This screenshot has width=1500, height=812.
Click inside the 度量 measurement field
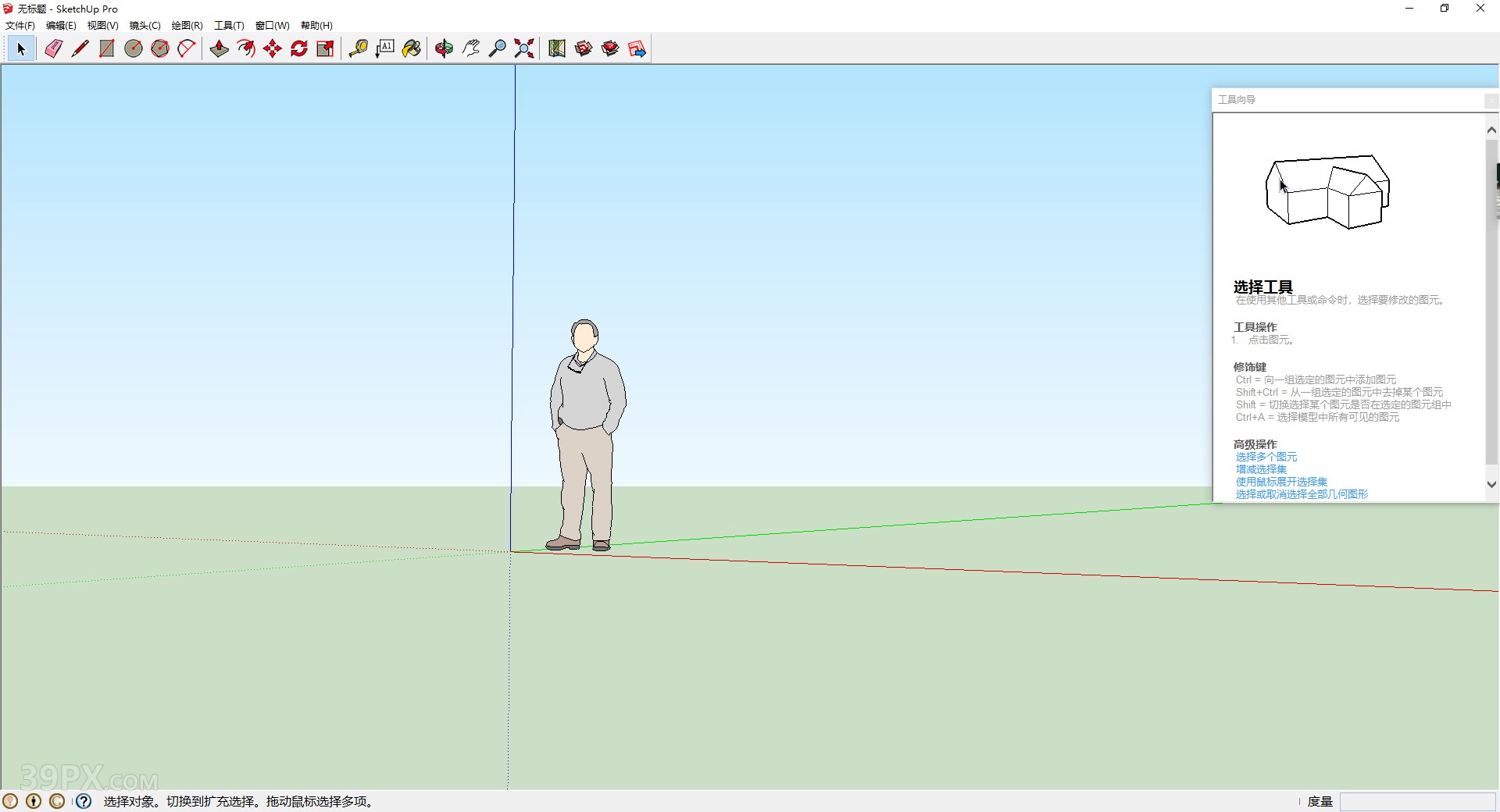pos(1418,801)
